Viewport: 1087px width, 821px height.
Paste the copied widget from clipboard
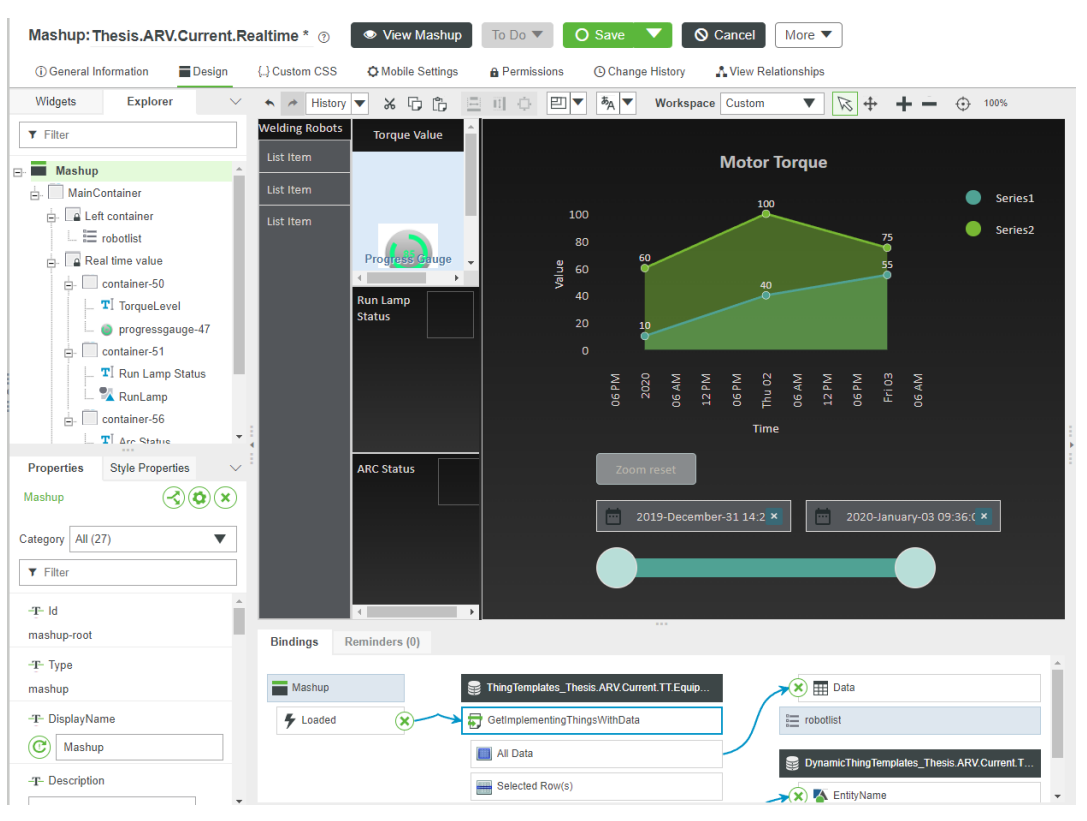[x=438, y=103]
